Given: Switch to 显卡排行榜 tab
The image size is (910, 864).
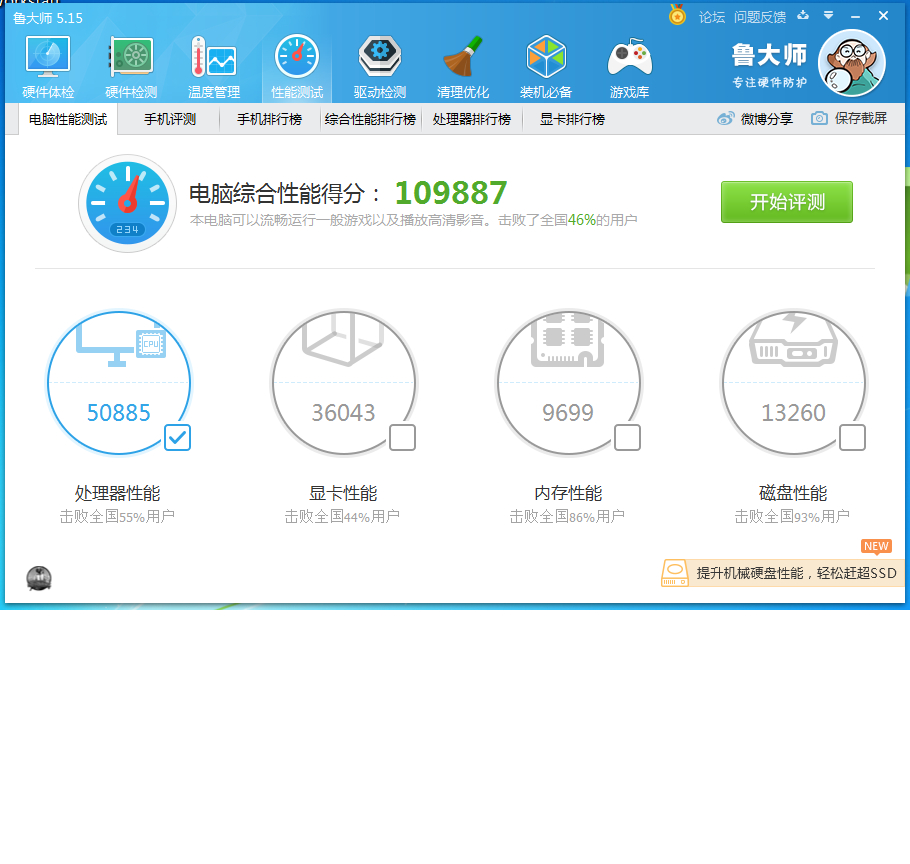Looking at the screenshot, I should coord(572,120).
